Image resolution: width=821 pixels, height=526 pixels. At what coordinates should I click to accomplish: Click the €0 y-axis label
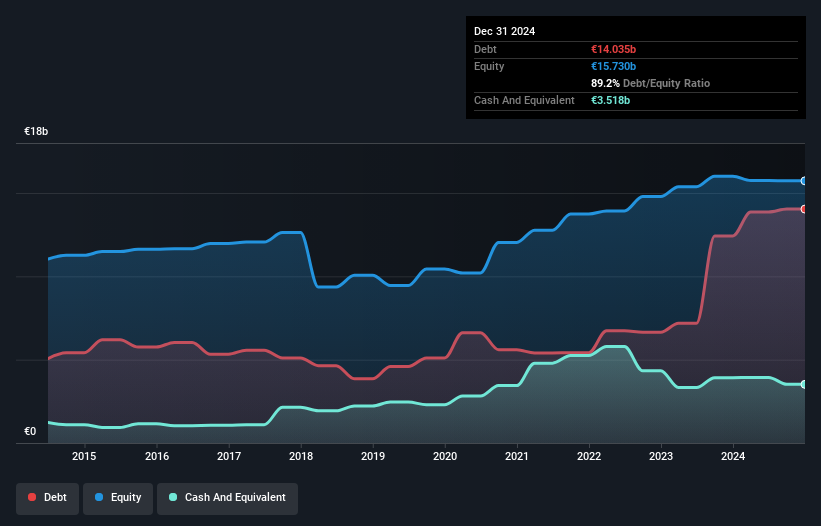[x=30, y=431]
